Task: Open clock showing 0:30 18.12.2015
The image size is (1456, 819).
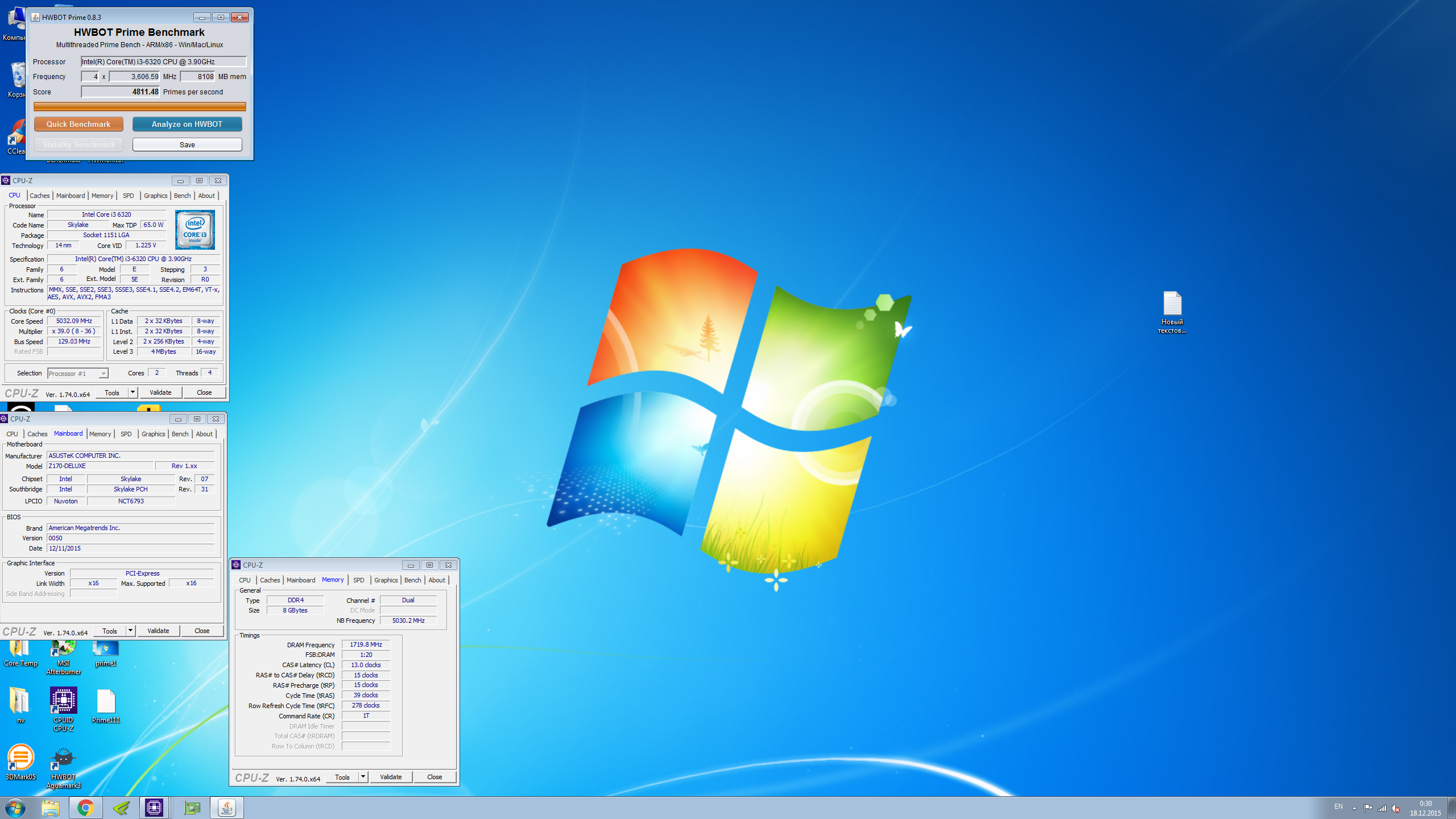Action: (x=1425, y=808)
